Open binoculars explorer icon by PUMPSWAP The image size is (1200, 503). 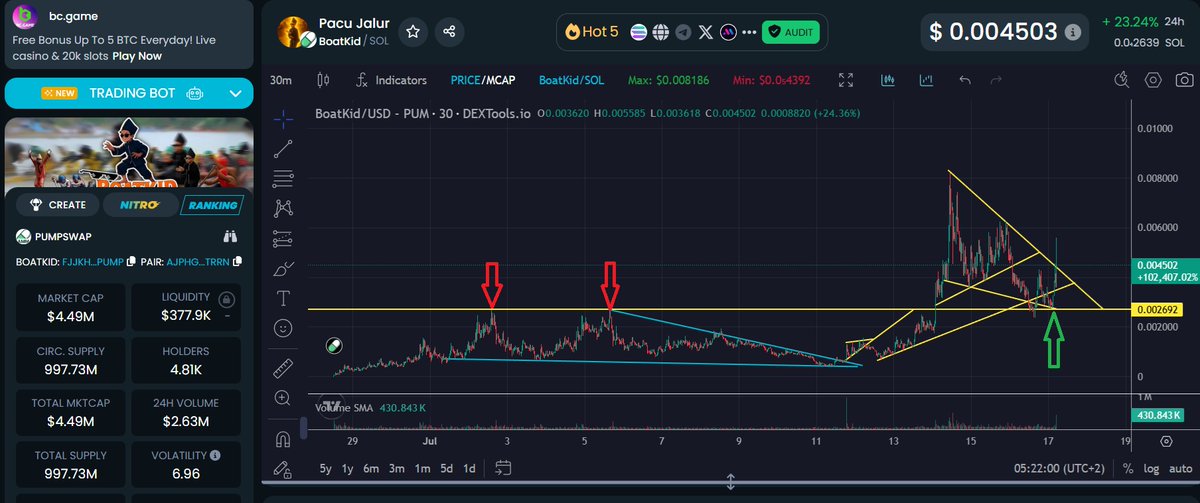point(230,237)
